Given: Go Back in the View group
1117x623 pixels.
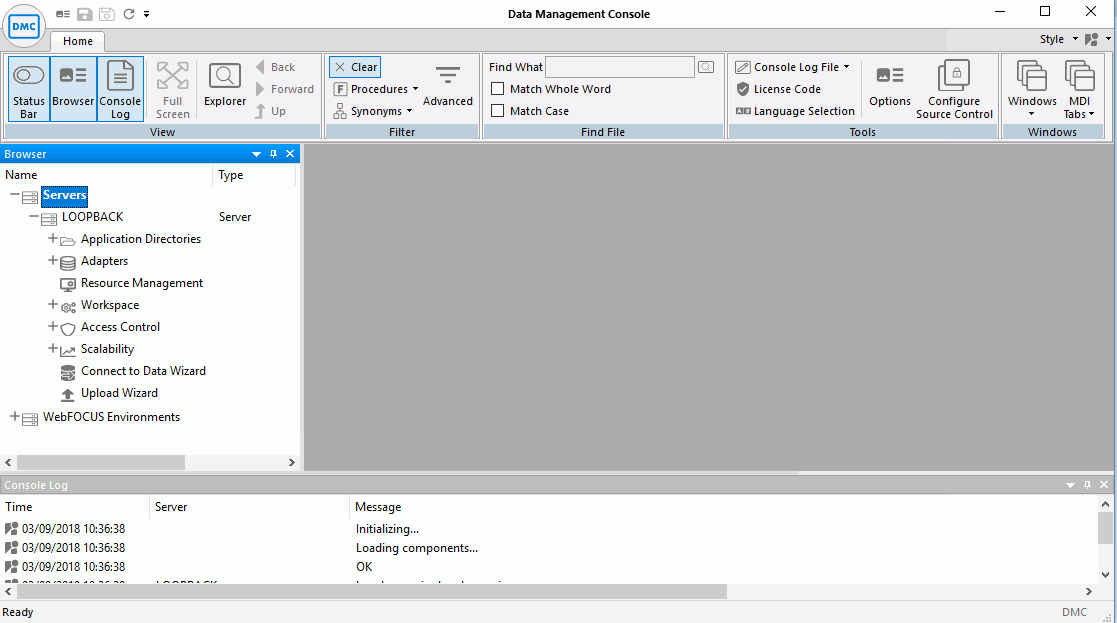Looking at the screenshot, I should pyautogui.click(x=276, y=67).
